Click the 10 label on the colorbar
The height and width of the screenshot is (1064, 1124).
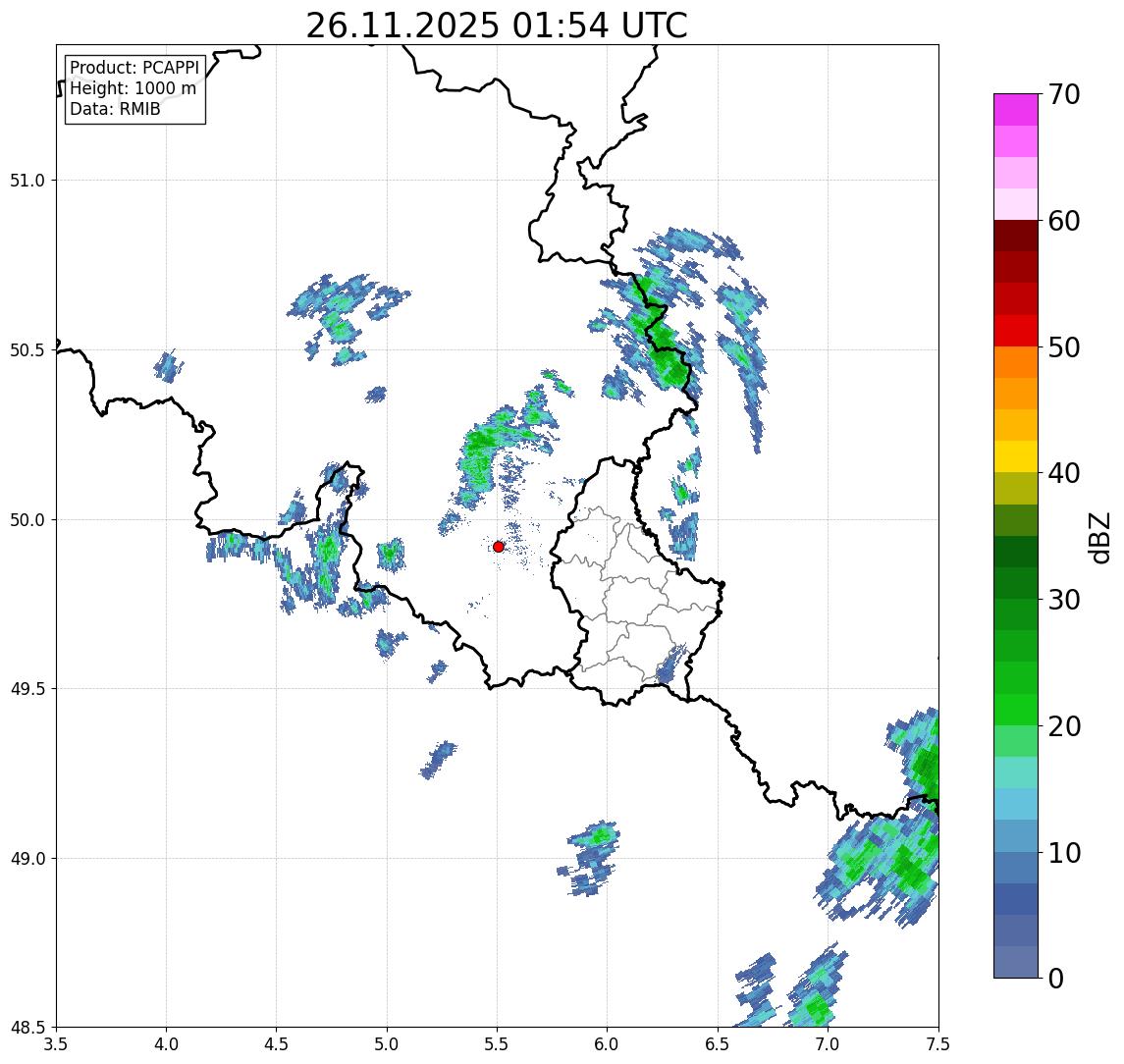pos(1063,853)
